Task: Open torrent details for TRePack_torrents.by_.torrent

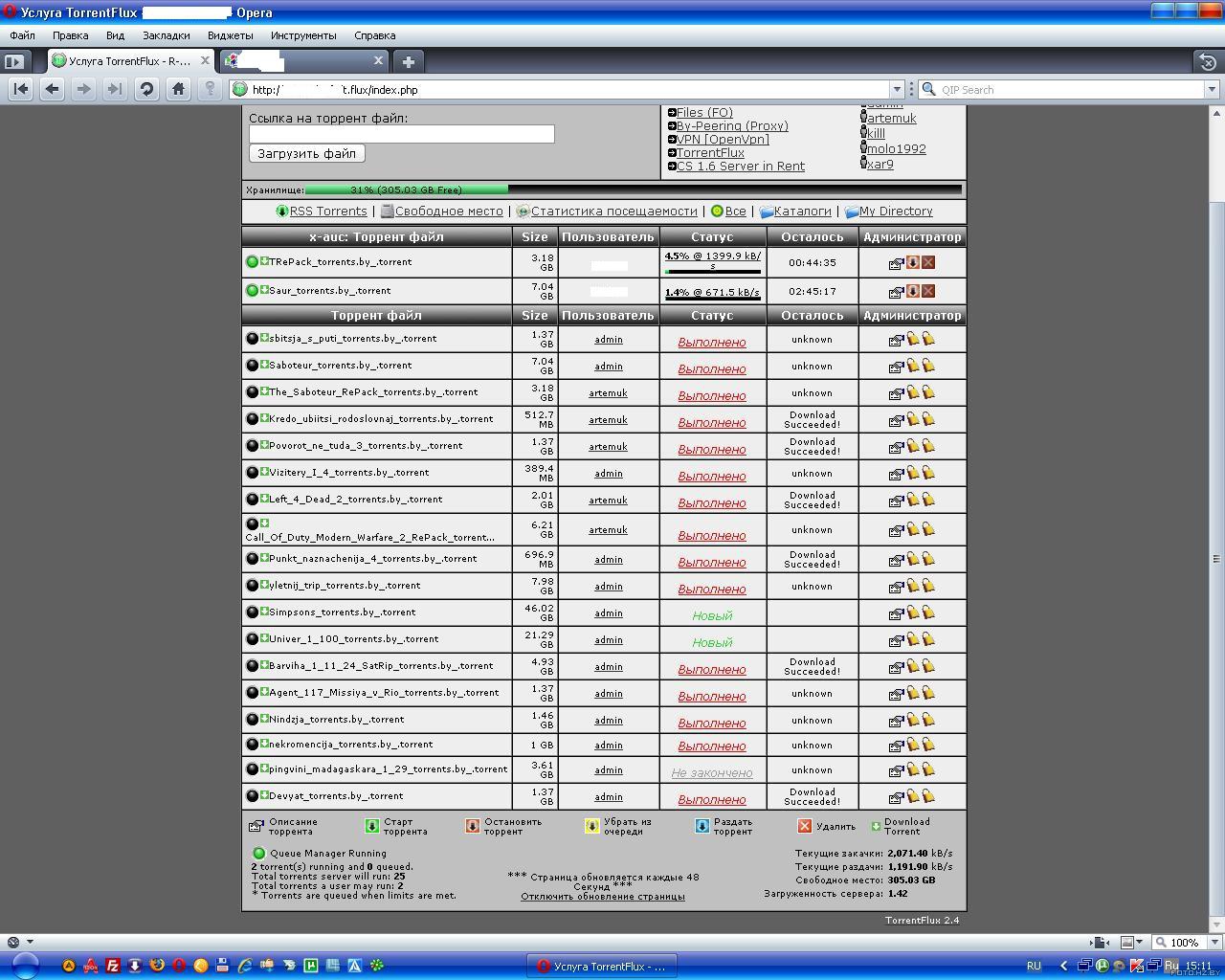Action: tap(896, 263)
